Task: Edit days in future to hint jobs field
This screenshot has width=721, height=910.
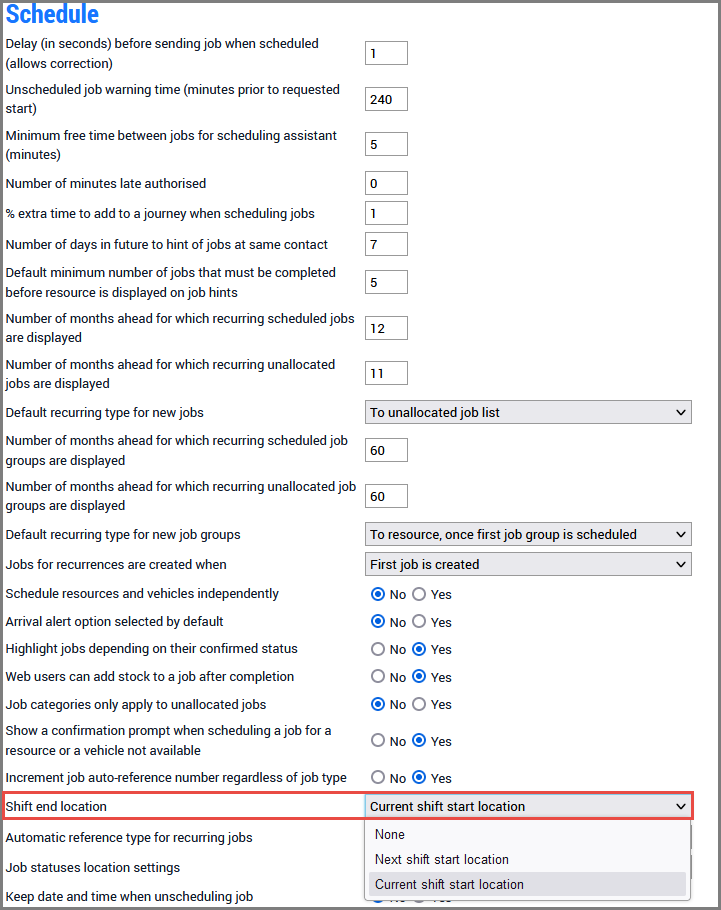Action: [386, 244]
